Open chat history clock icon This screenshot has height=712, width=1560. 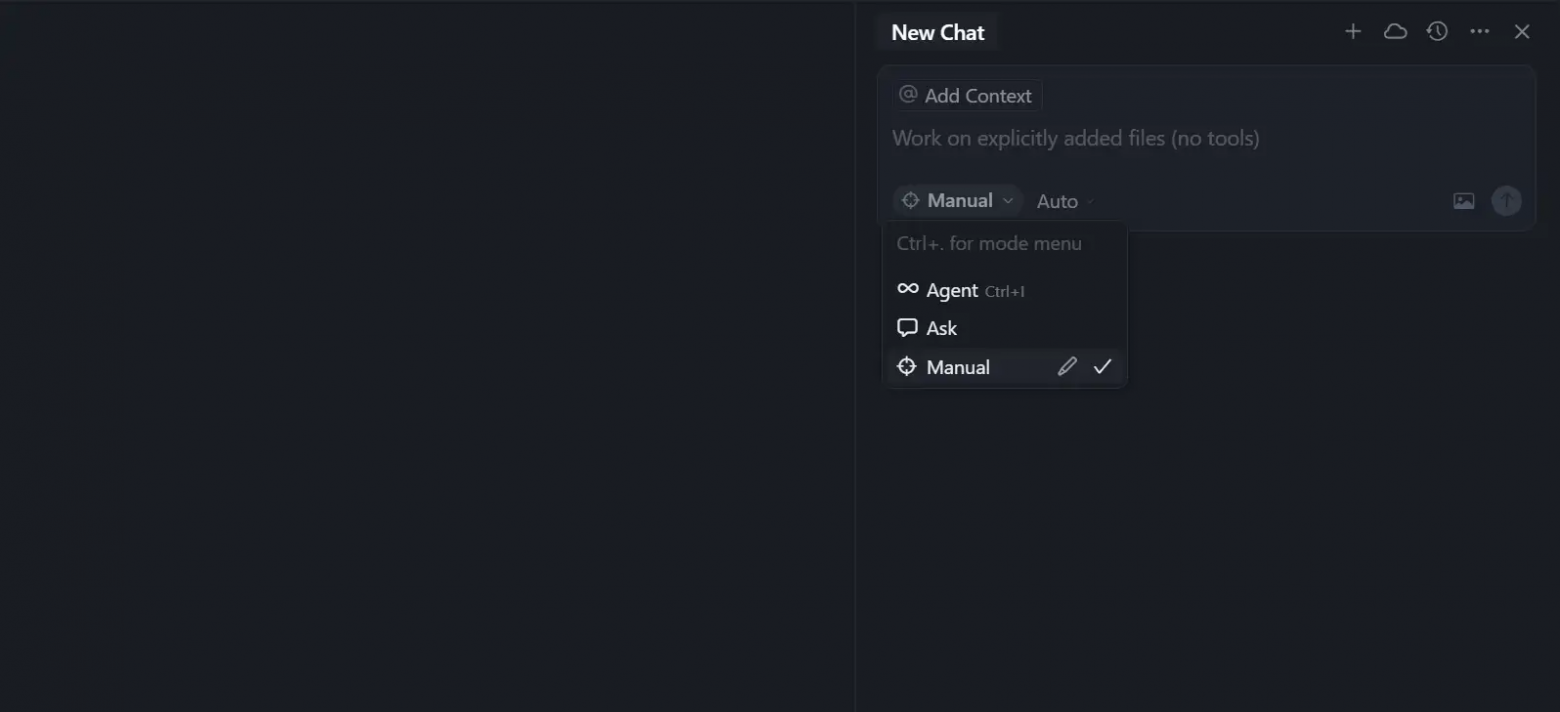pos(1437,32)
